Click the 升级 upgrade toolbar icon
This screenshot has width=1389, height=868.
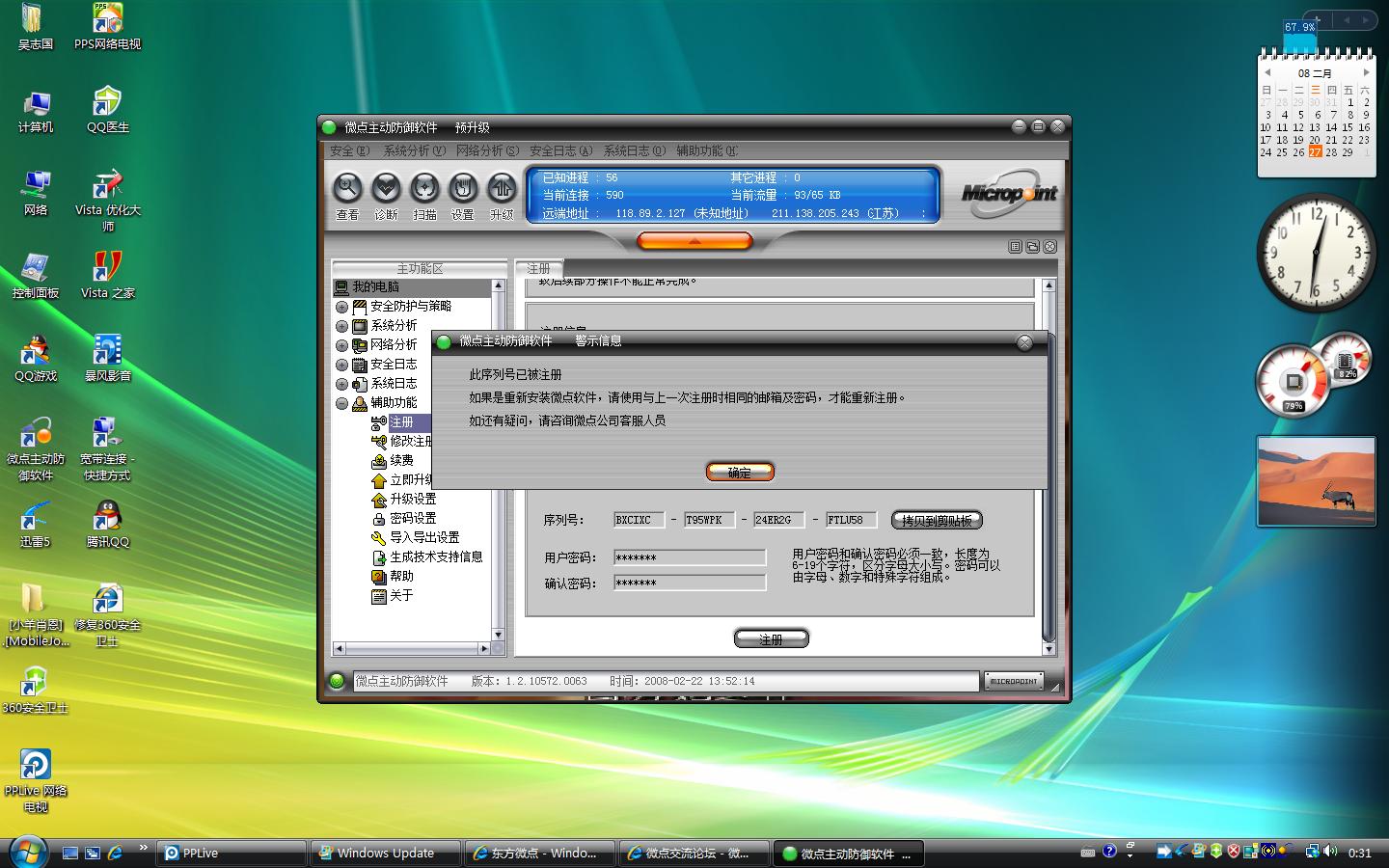(x=502, y=188)
